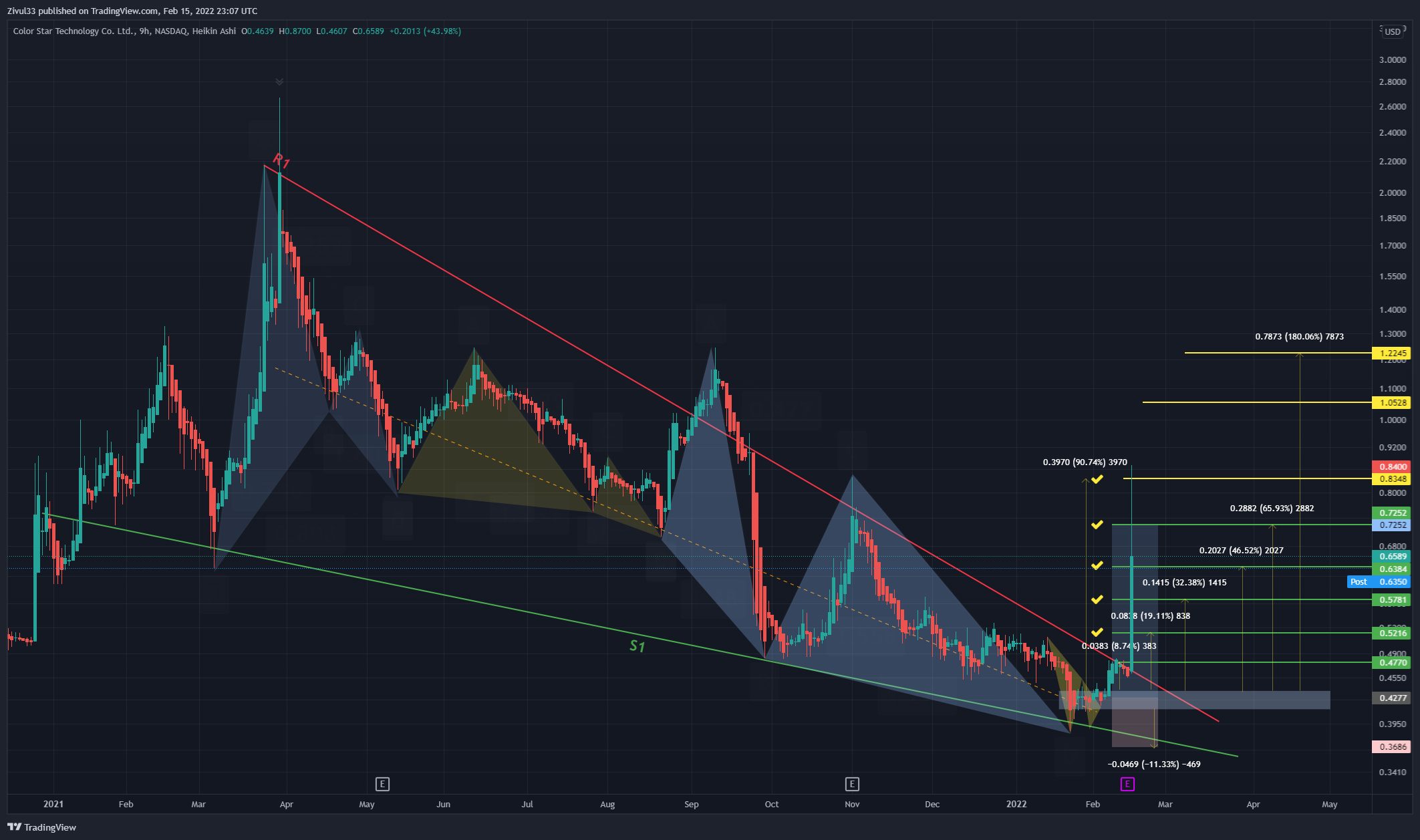This screenshot has width=1420, height=840.
Task: Click the green 0.7252 price label
Action: [x=1391, y=513]
